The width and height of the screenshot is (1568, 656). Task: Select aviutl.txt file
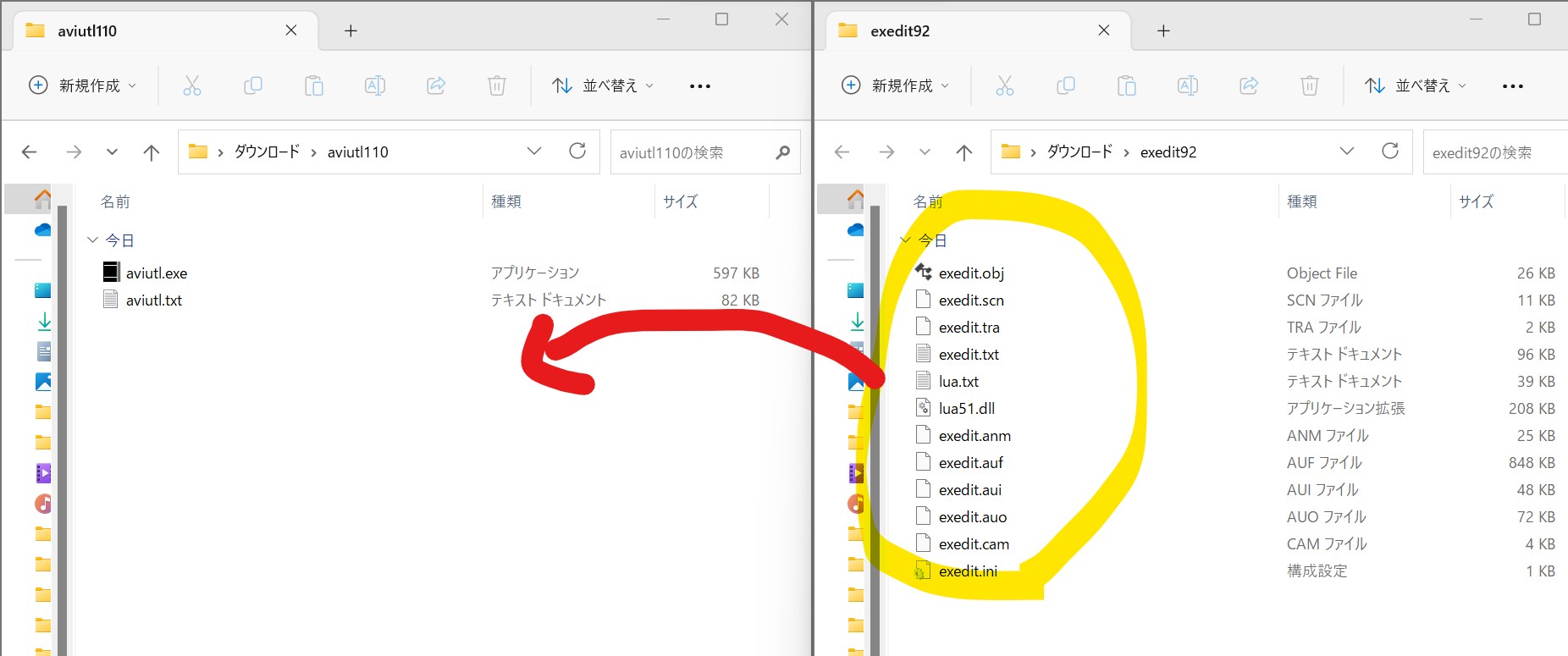[x=154, y=300]
